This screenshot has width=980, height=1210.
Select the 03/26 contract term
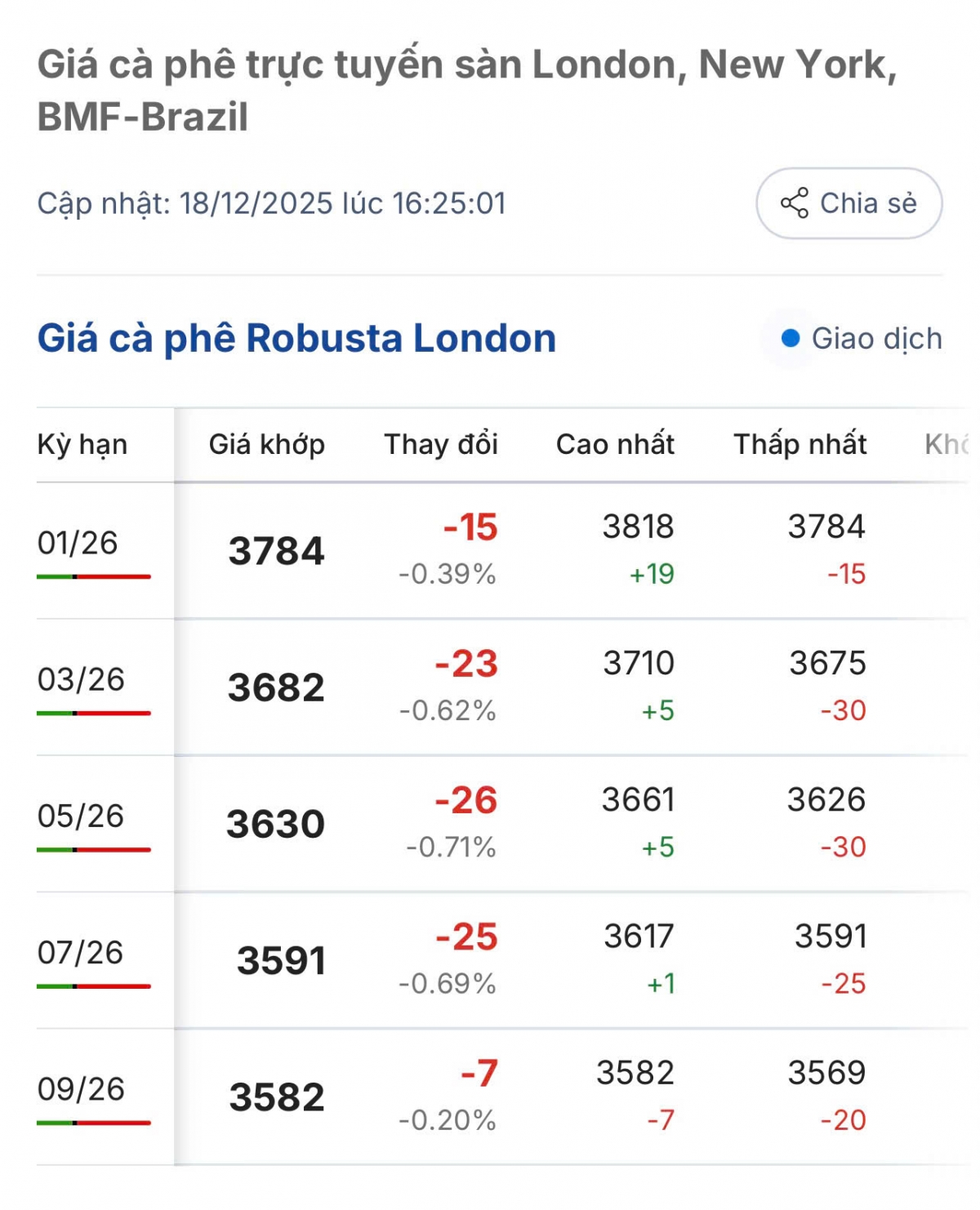[x=81, y=679]
